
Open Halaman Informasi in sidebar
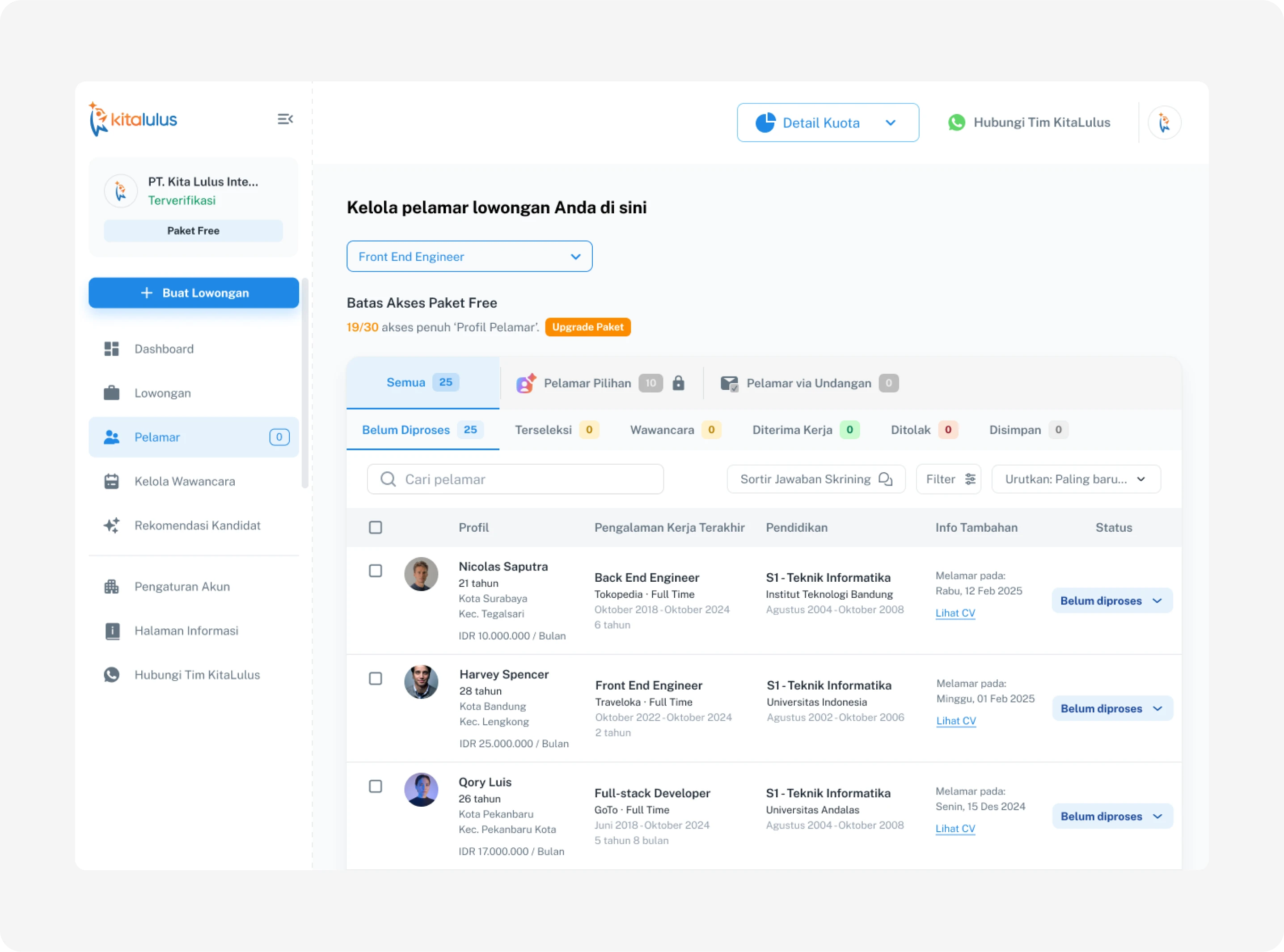coord(186,630)
